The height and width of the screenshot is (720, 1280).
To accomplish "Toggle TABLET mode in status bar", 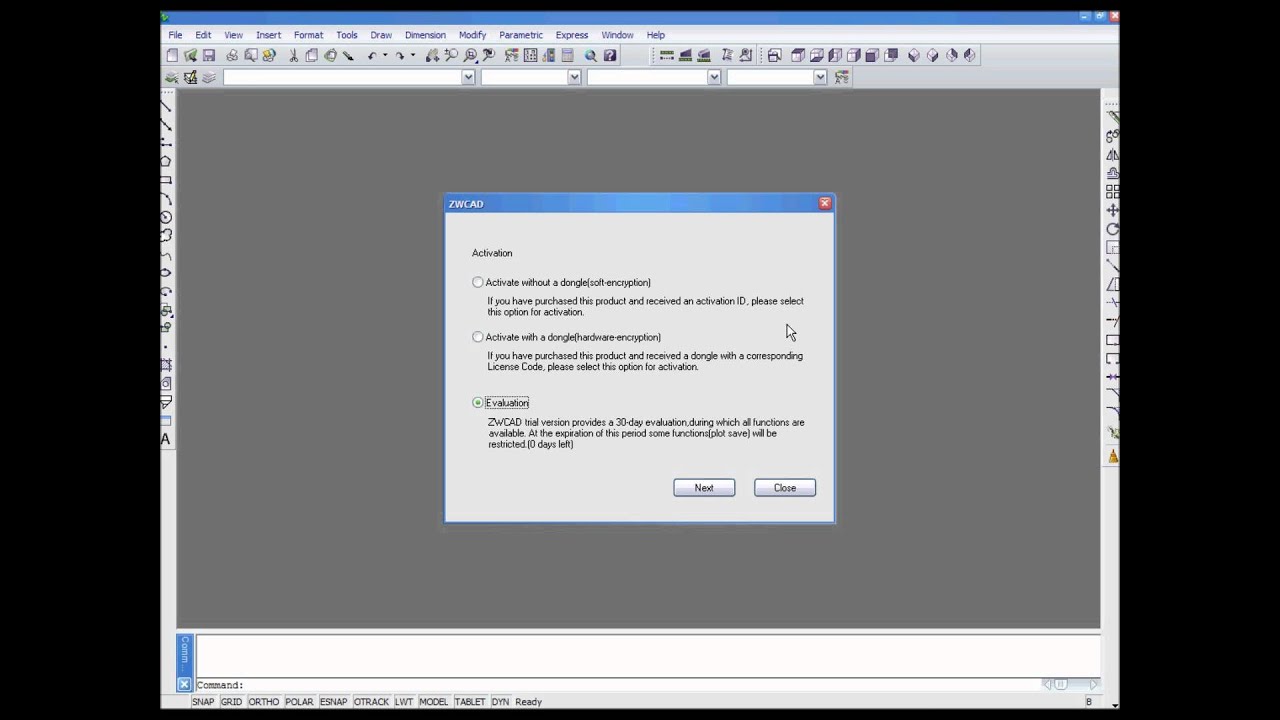I will click(469, 702).
